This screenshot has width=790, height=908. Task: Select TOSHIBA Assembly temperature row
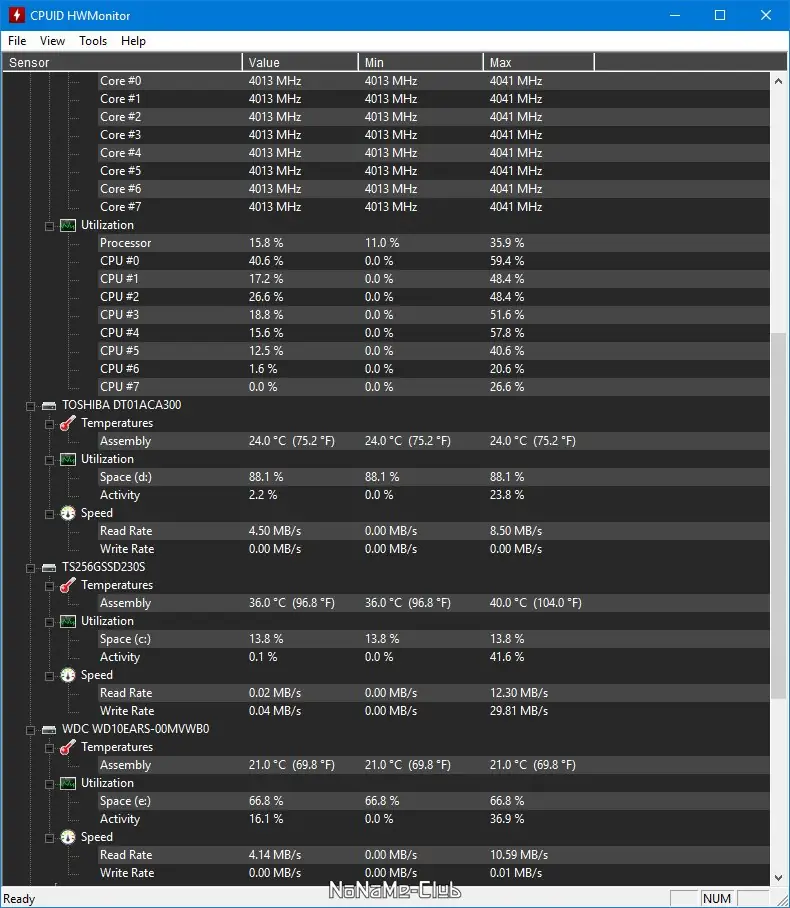tap(433, 441)
